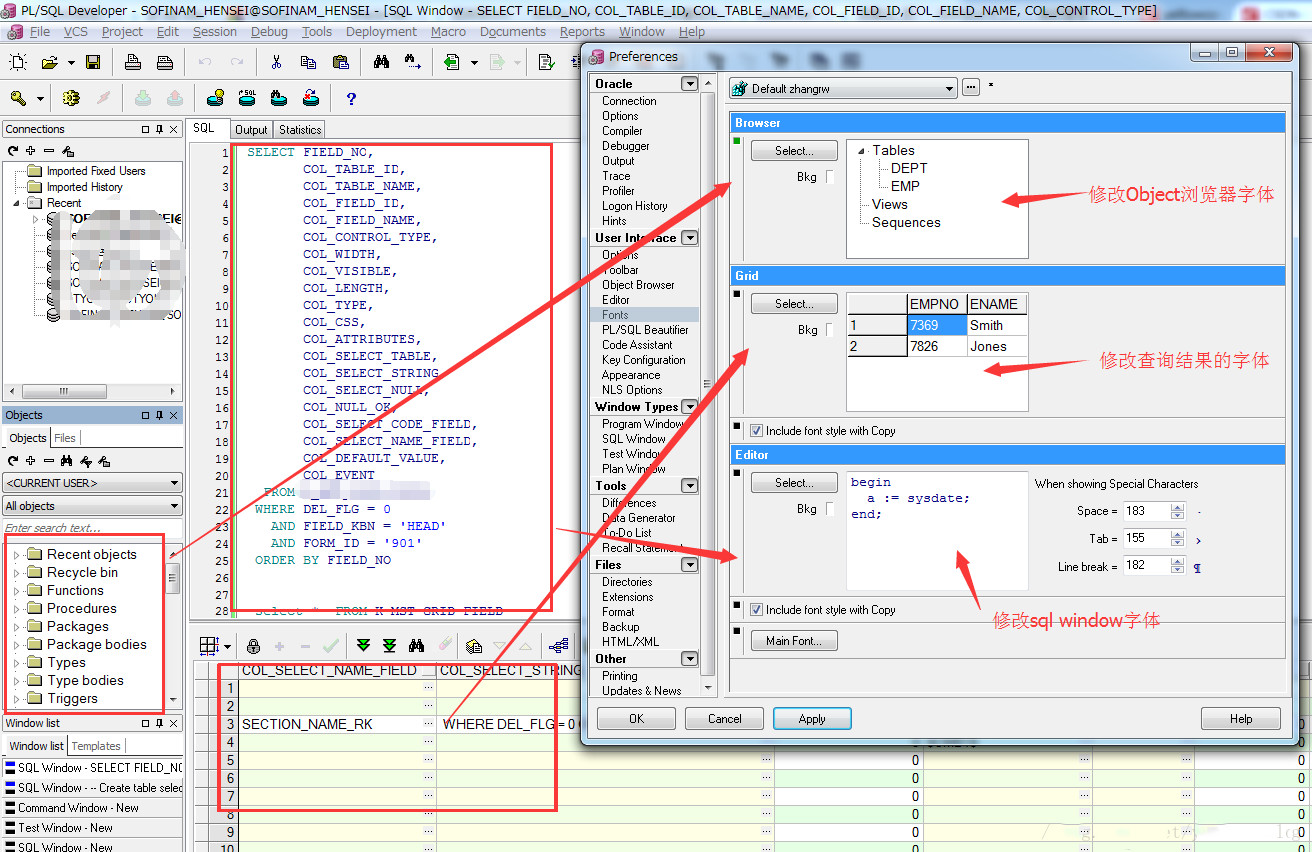Click the Print icon in toolbar
This screenshot has width=1312, height=852.
tap(133, 62)
